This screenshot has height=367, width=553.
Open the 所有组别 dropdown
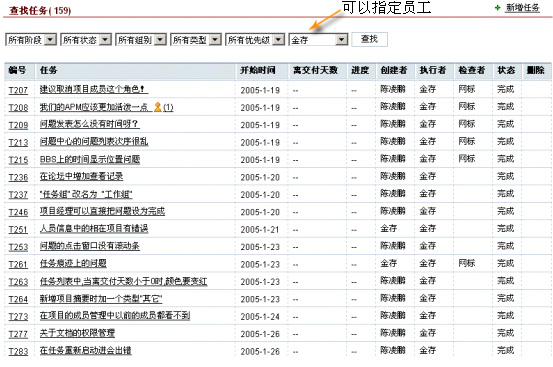coord(141,40)
